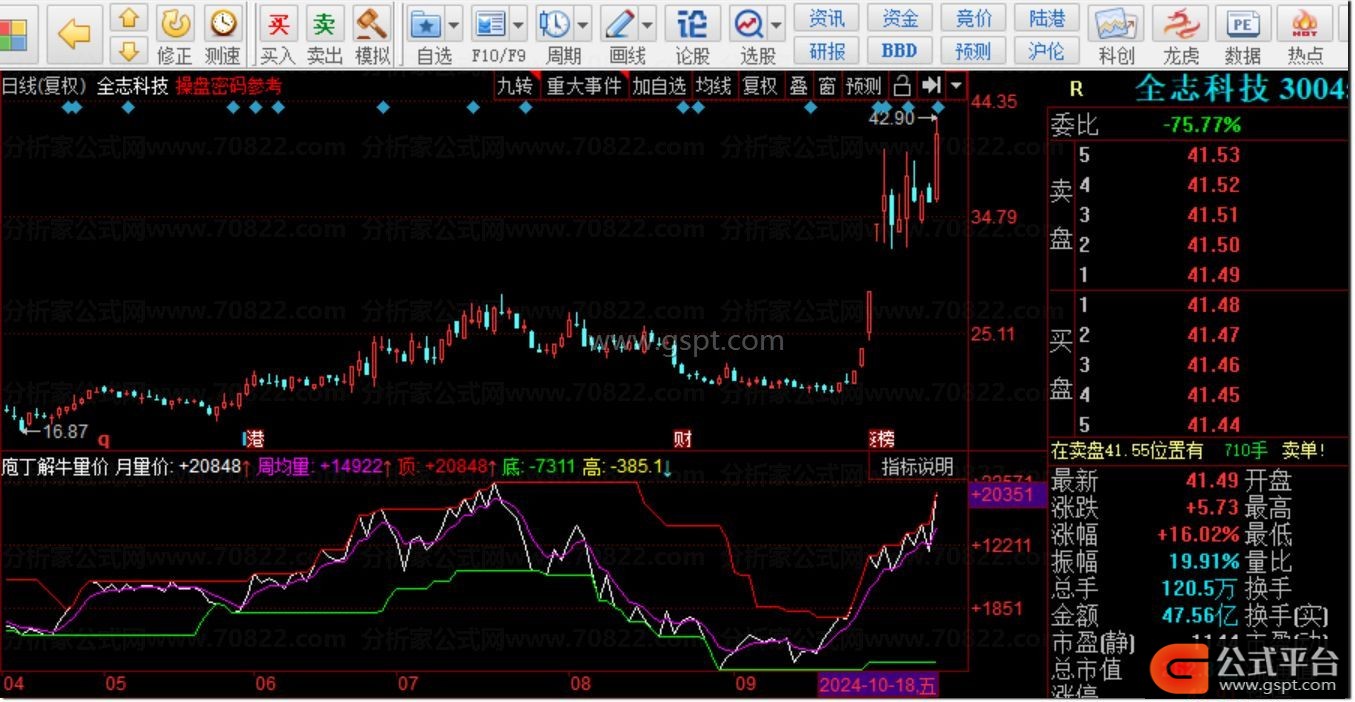Screen dimensions: 1355x702
Task: Click the red 操盘密码参考 link
Action: [229, 86]
